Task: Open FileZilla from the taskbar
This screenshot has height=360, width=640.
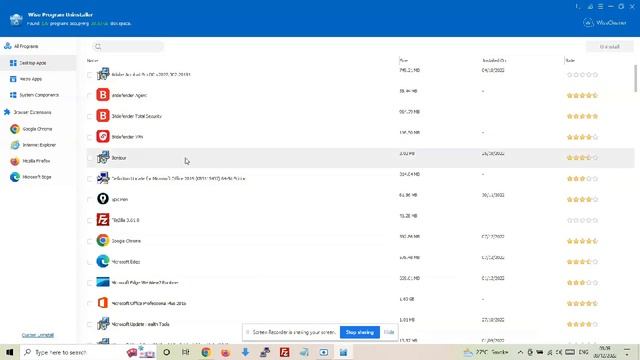Action: (284, 352)
